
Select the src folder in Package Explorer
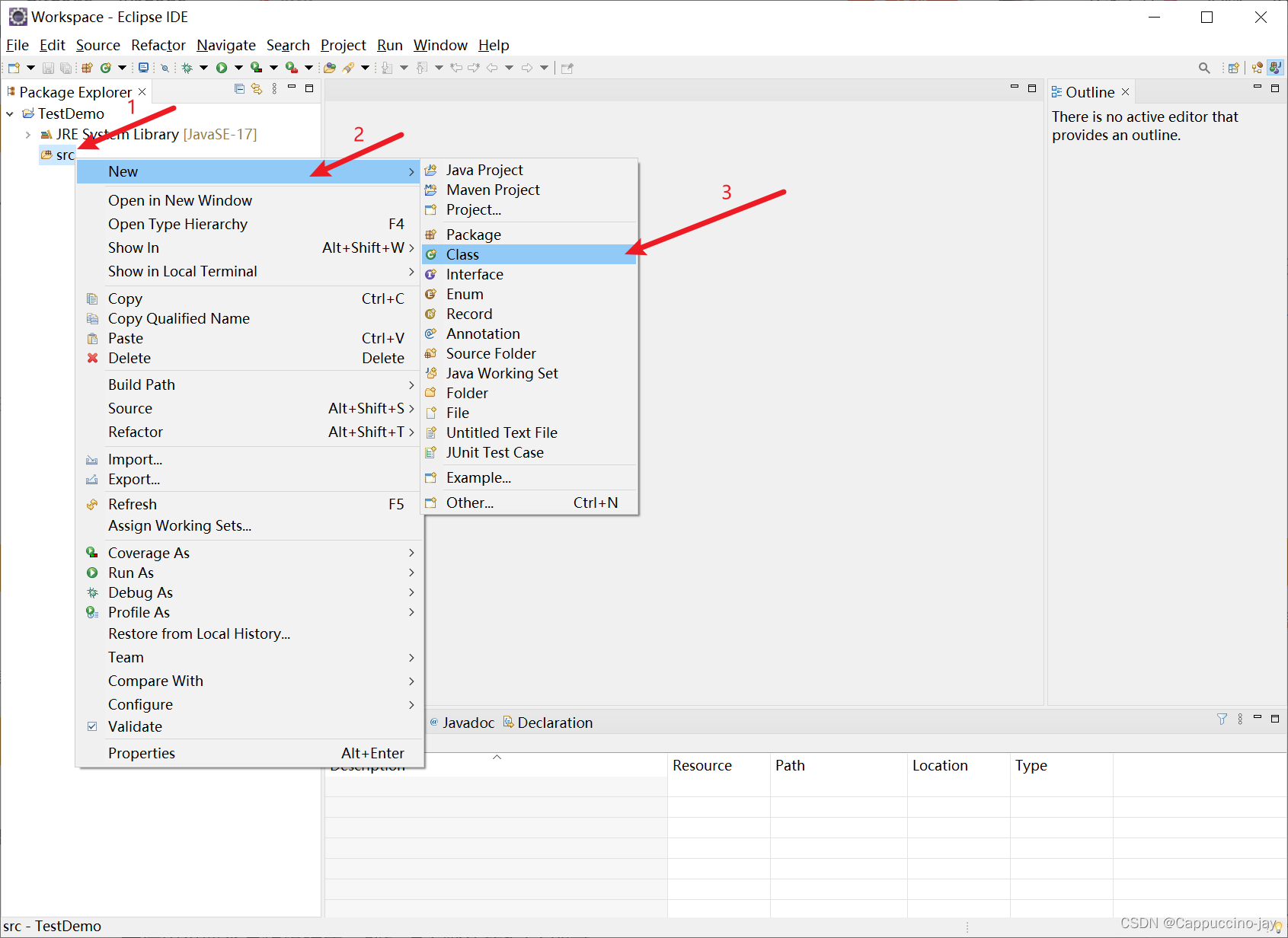coord(58,155)
